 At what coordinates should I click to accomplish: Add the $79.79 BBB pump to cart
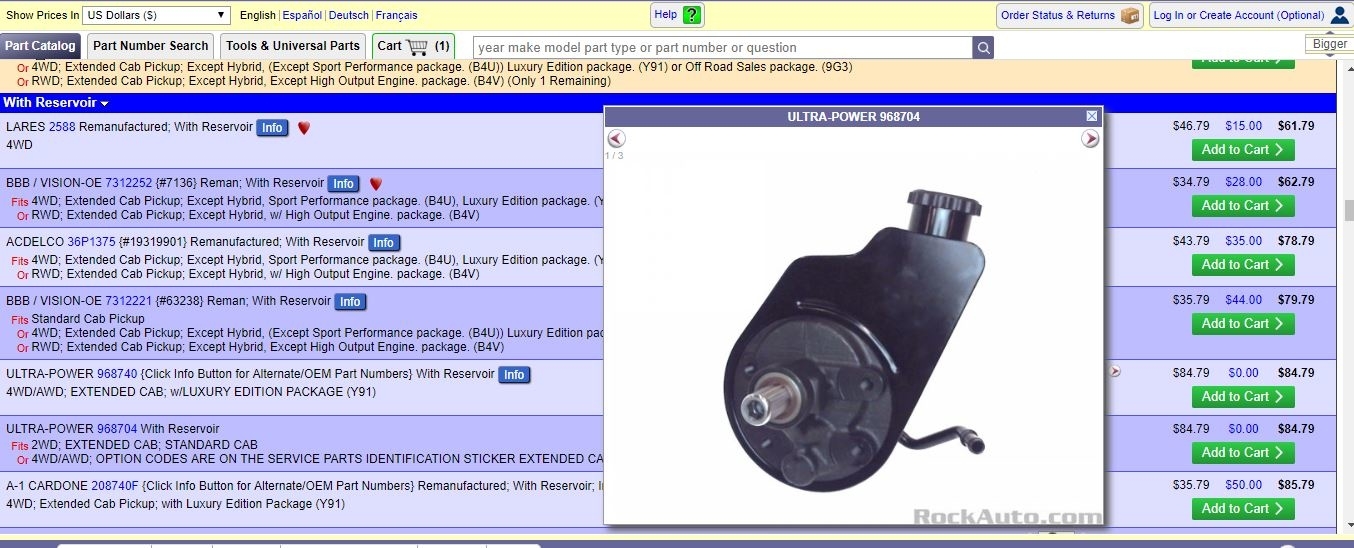(1243, 324)
